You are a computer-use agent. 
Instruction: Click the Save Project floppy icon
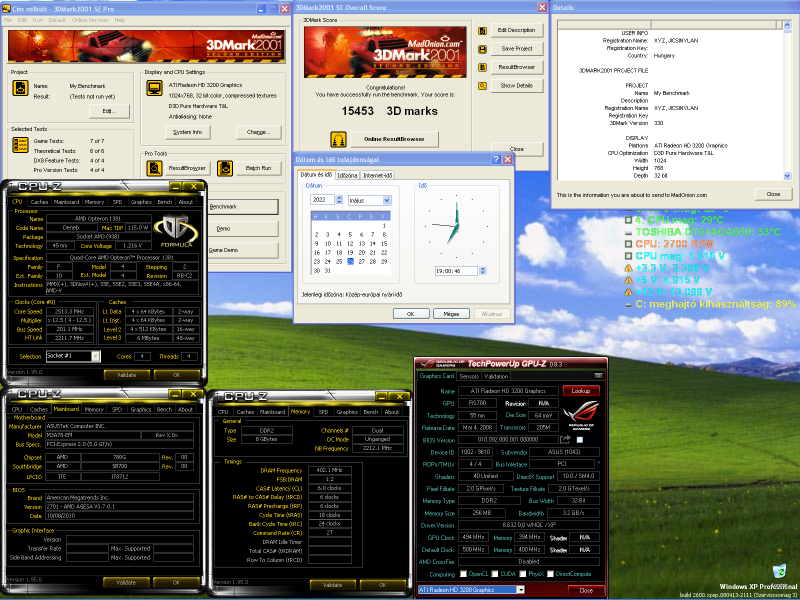coord(482,49)
